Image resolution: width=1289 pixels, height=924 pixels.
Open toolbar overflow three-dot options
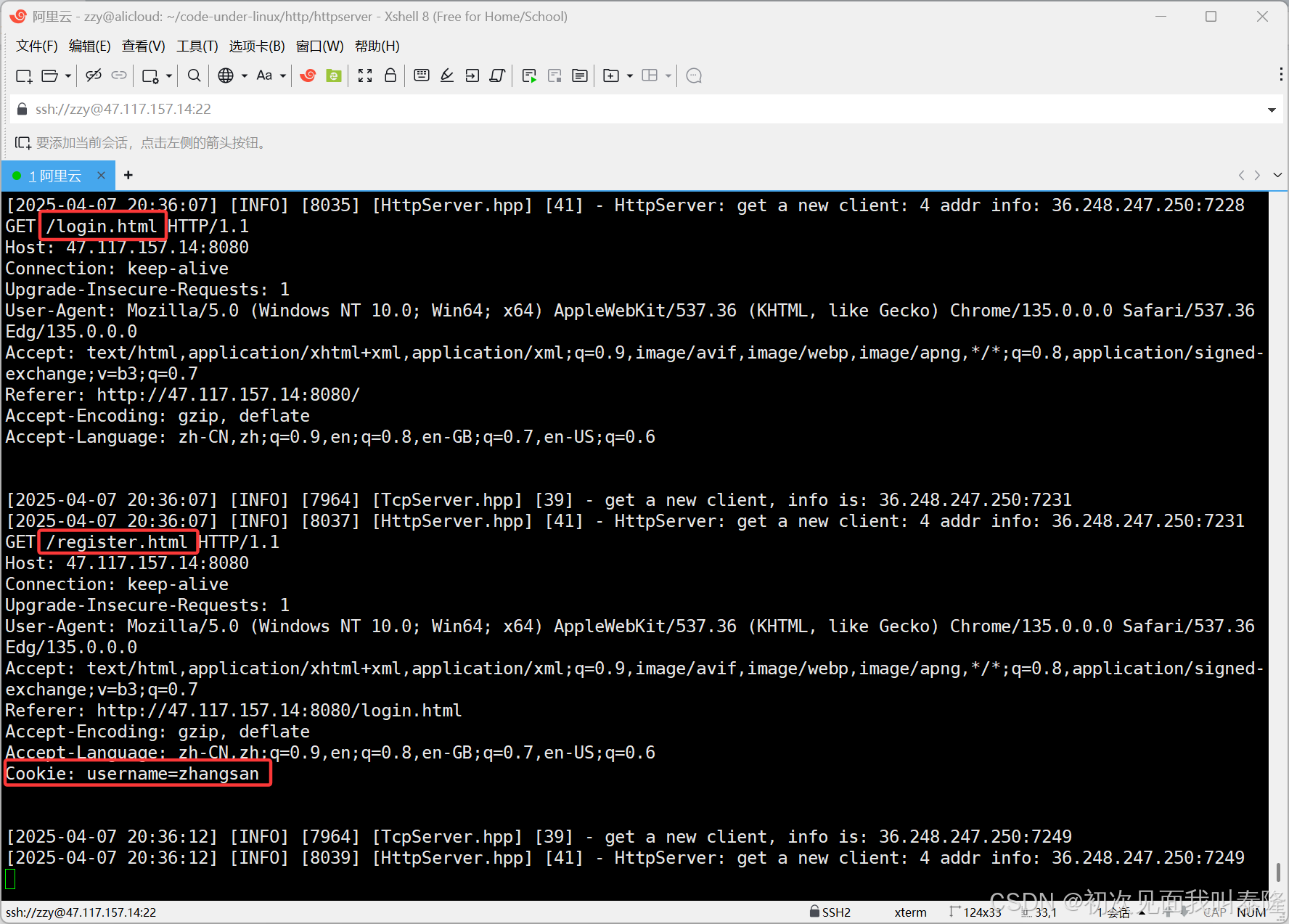1281,74
